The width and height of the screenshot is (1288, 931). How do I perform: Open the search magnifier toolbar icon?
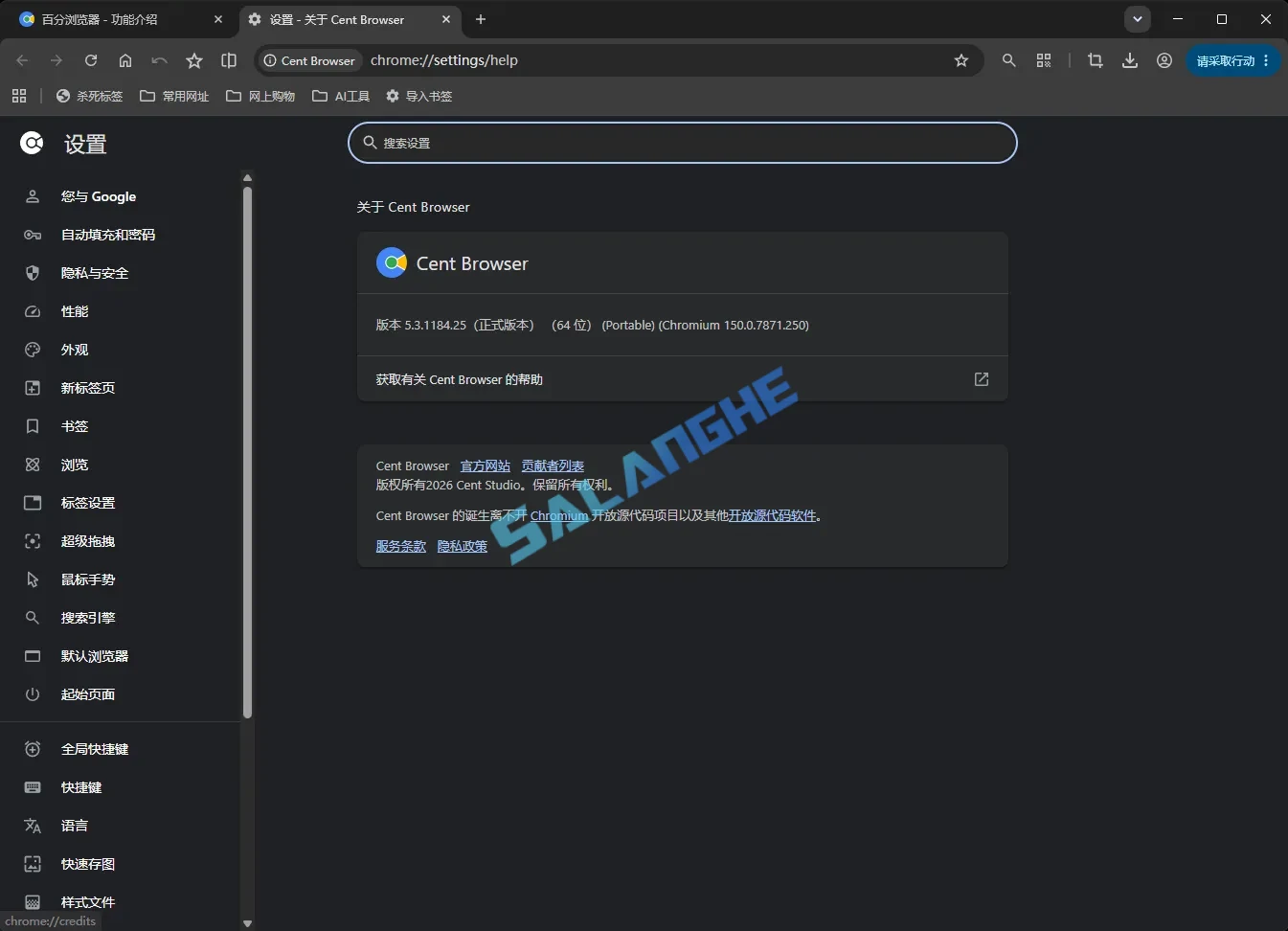1008,60
